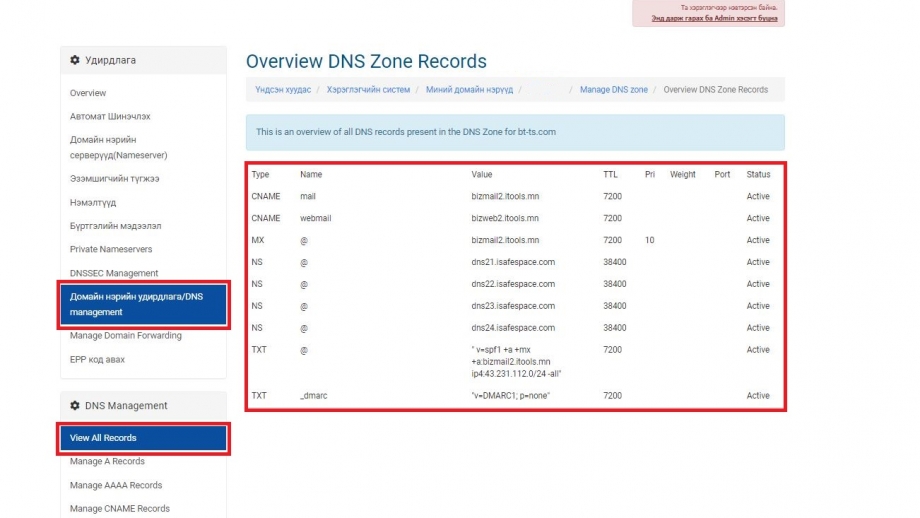Click the priority value 10

tap(650, 240)
